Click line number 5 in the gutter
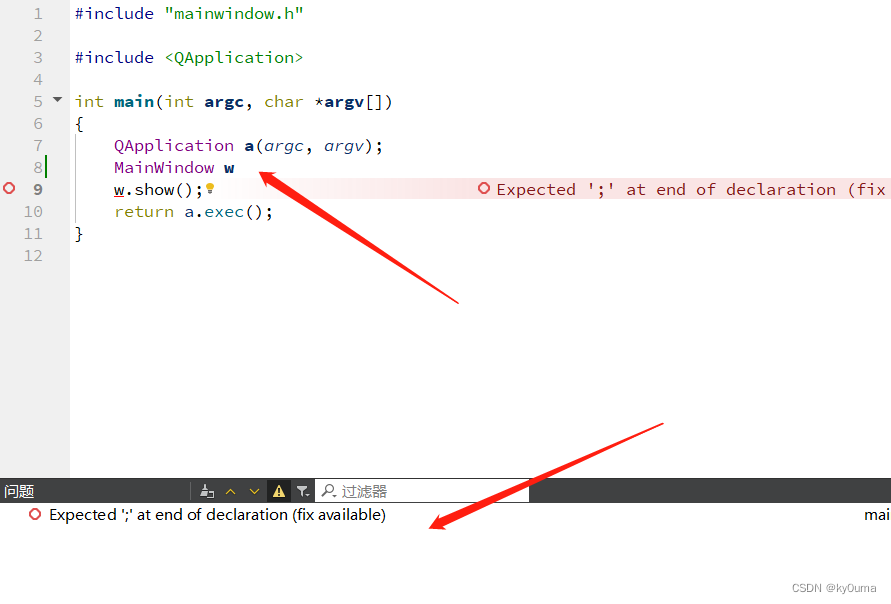Screen dimensions: 891x604 (x=38, y=102)
